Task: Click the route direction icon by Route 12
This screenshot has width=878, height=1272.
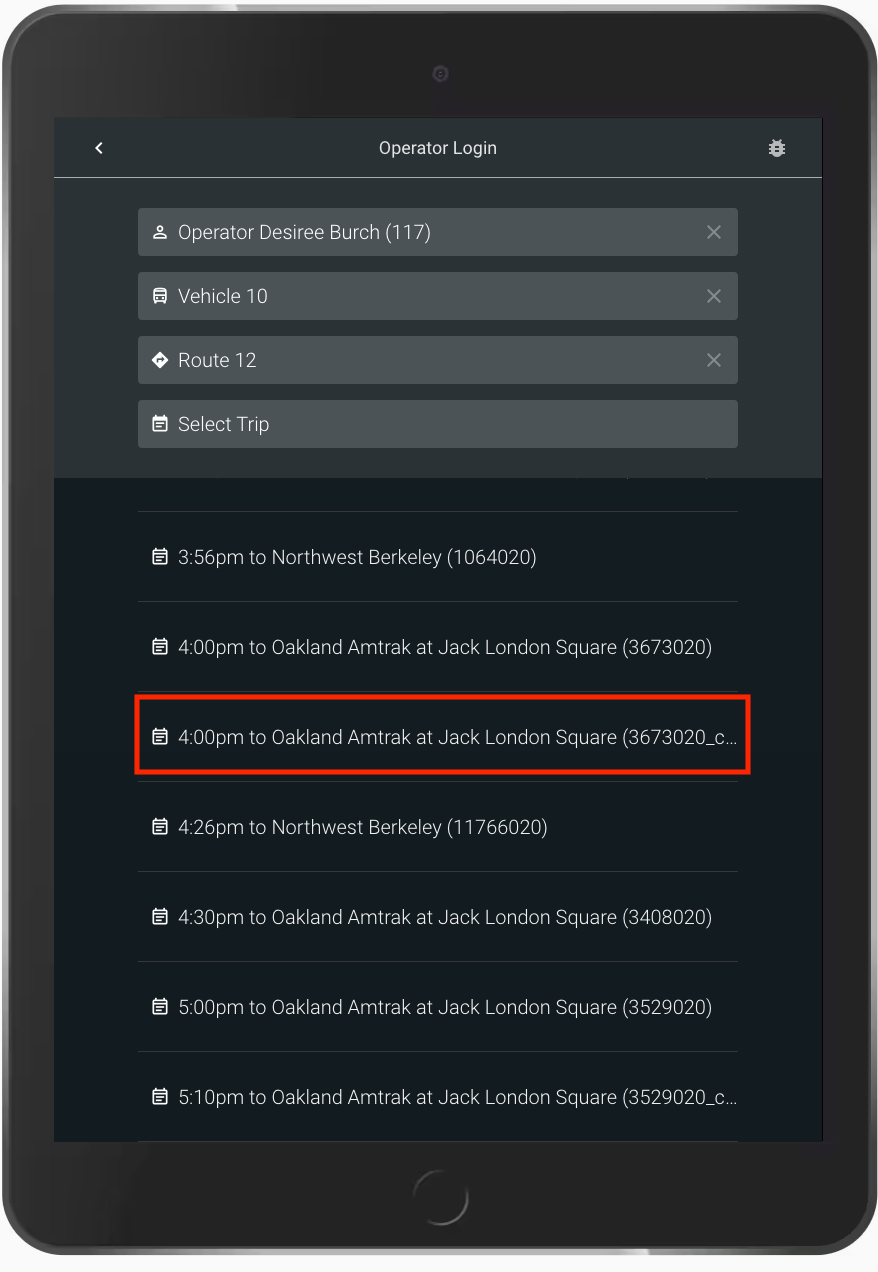Action: pos(159,360)
